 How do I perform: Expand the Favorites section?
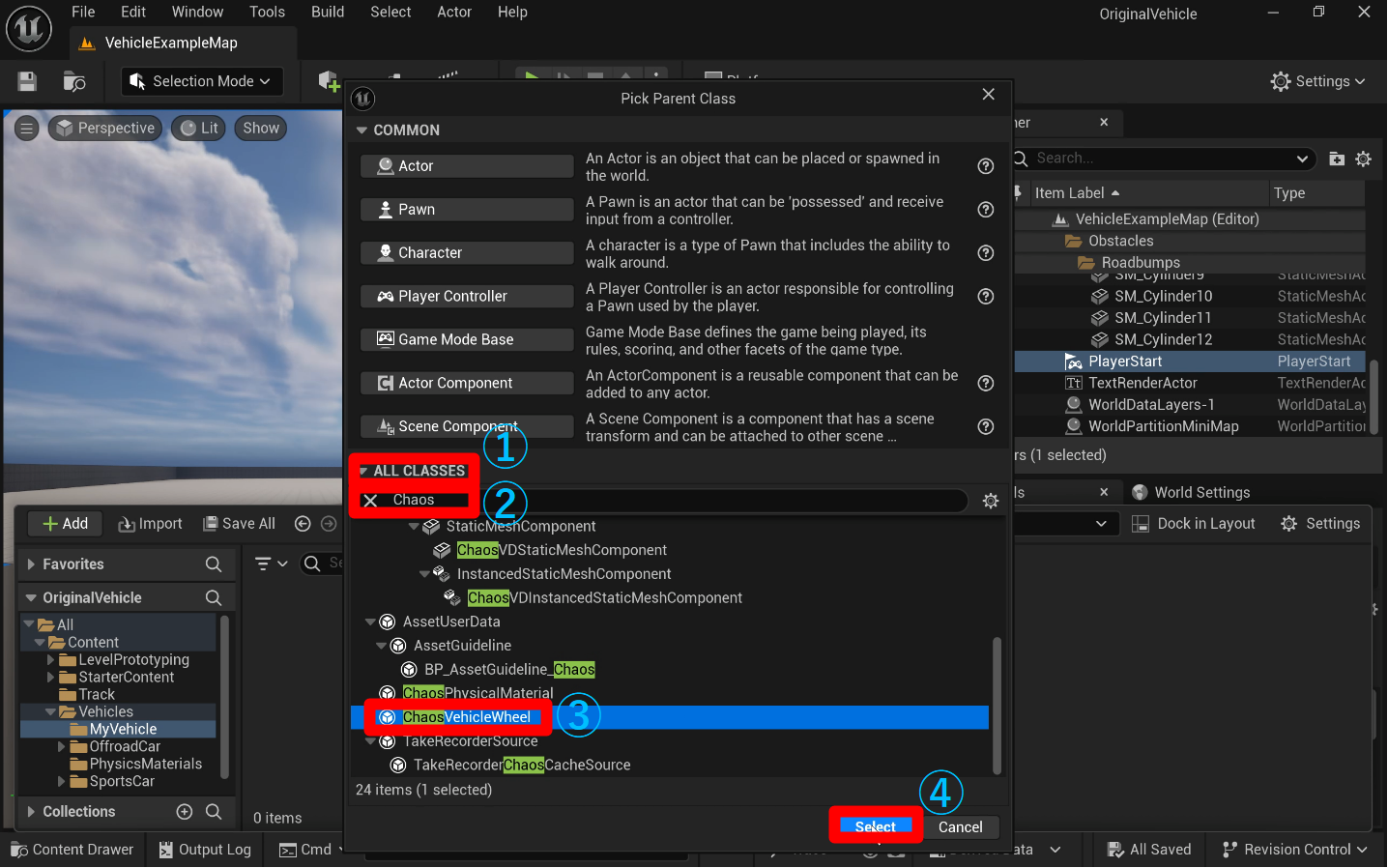pos(31,564)
